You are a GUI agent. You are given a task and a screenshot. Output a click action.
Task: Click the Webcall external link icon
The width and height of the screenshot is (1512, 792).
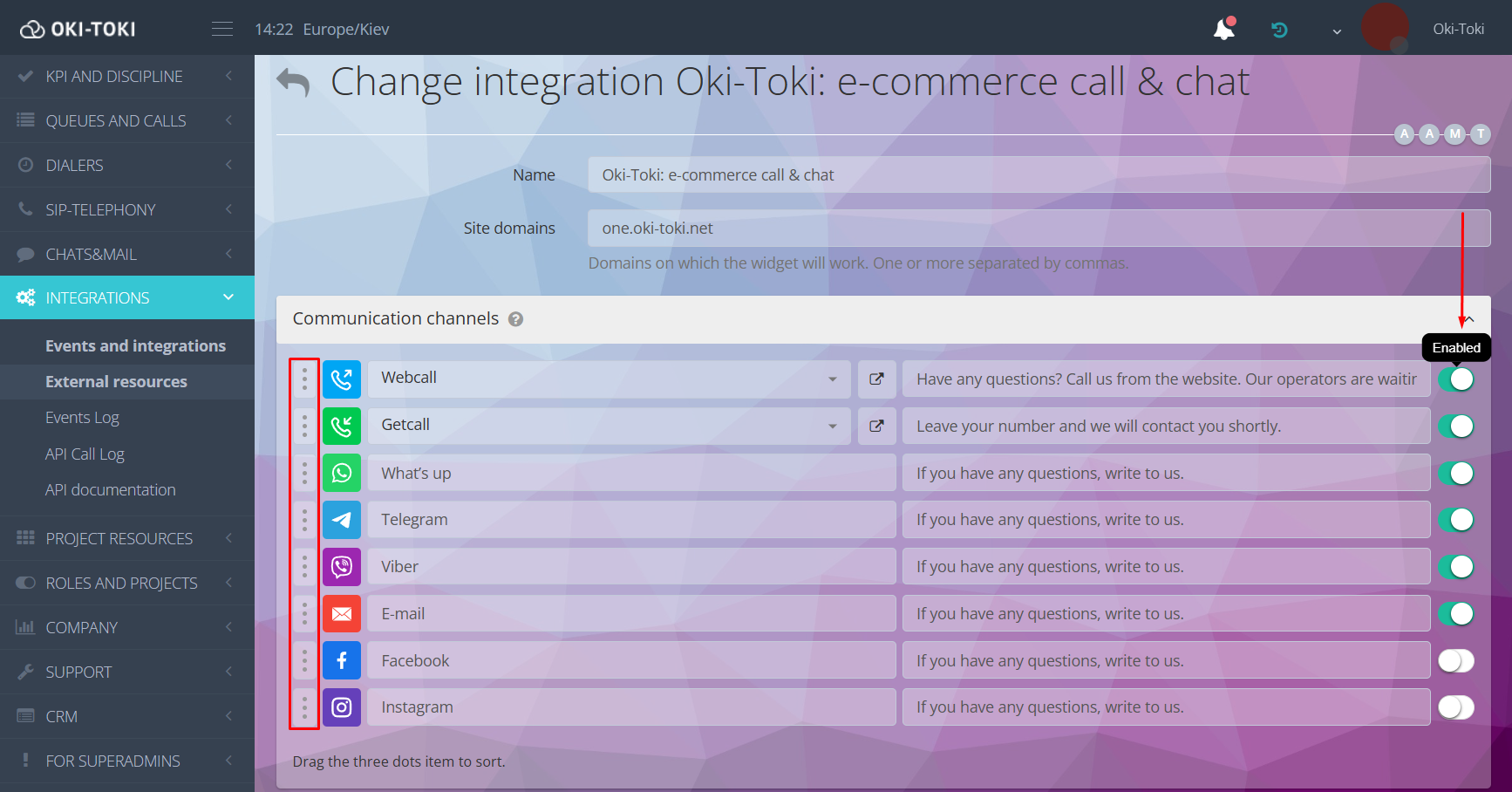tap(876, 379)
